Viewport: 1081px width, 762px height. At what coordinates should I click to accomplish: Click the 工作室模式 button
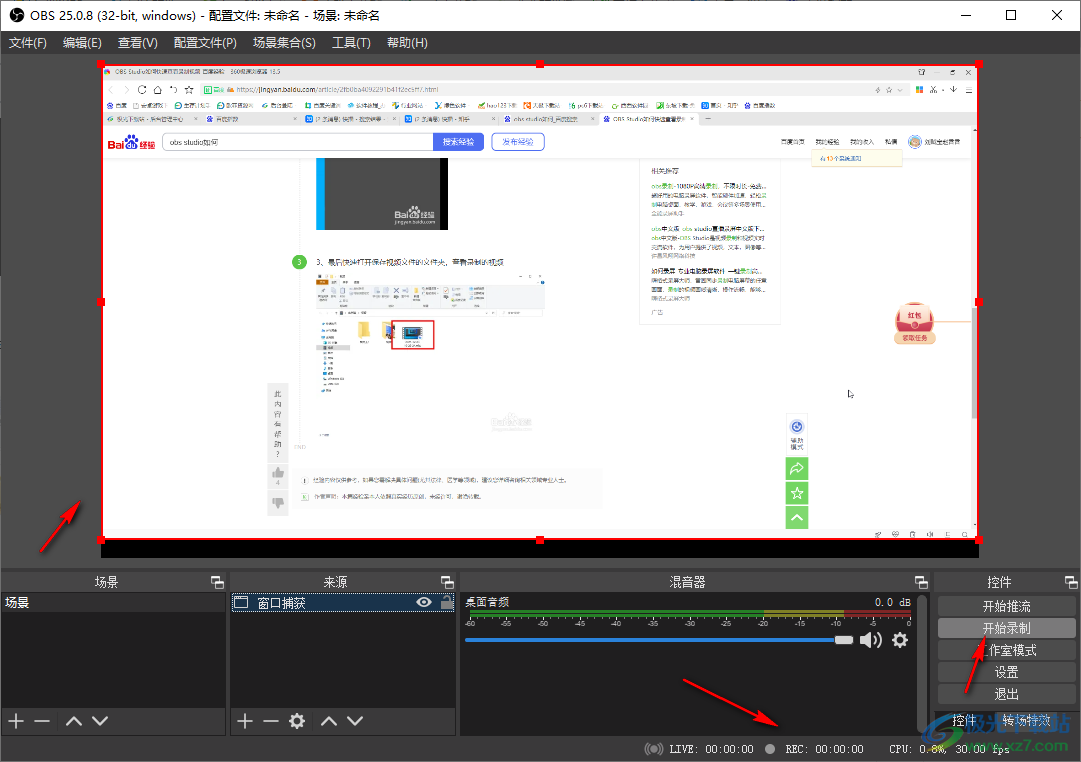tap(1007, 650)
